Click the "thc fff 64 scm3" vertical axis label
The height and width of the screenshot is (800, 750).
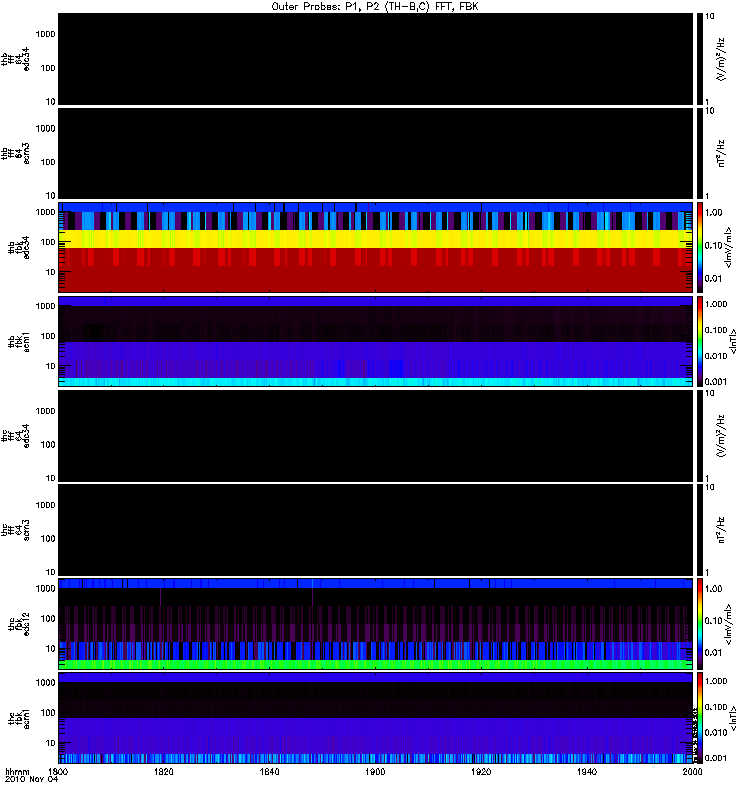(15, 530)
